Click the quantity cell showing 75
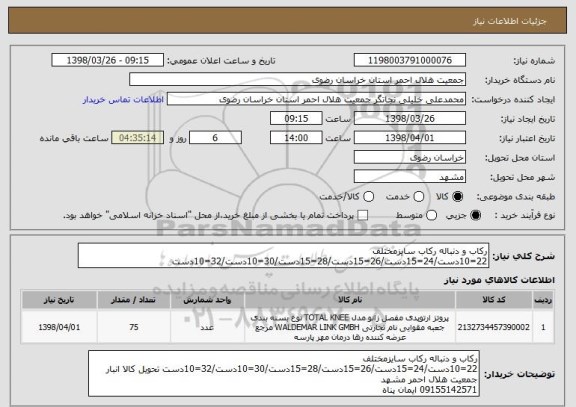 tap(134, 327)
